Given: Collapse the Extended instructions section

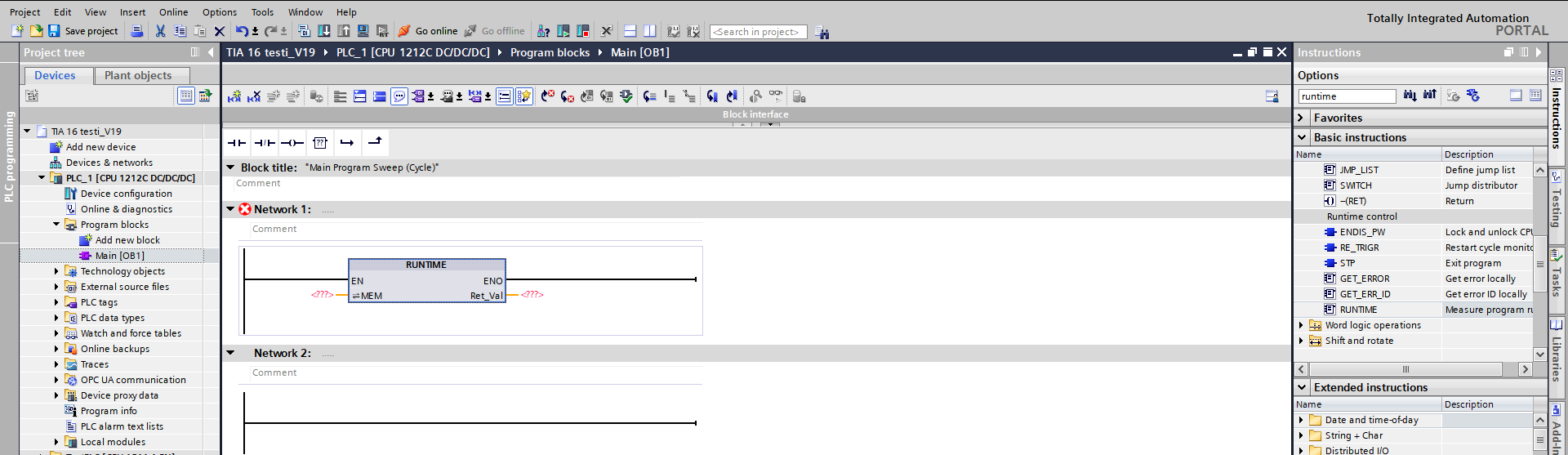Looking at the screenshot, I should coord(1302,387).
